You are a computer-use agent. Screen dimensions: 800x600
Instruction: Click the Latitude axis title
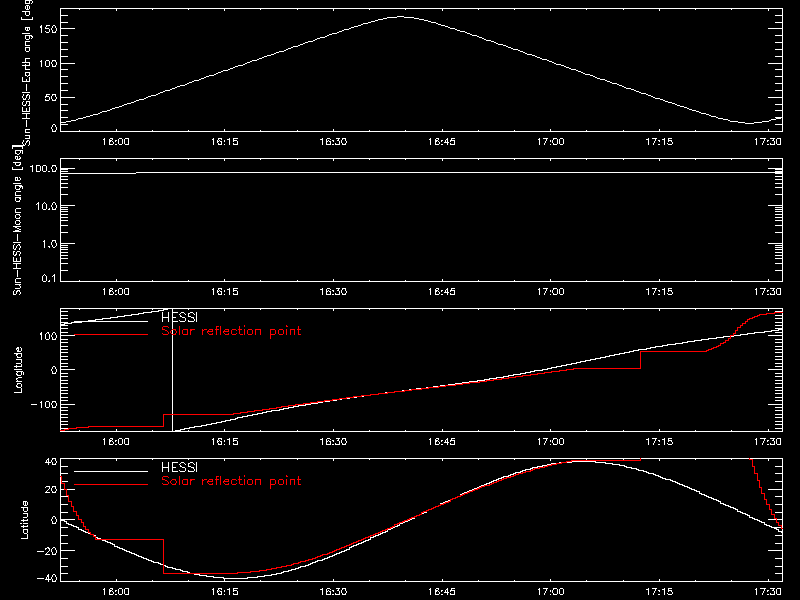[x=24, y=520]
